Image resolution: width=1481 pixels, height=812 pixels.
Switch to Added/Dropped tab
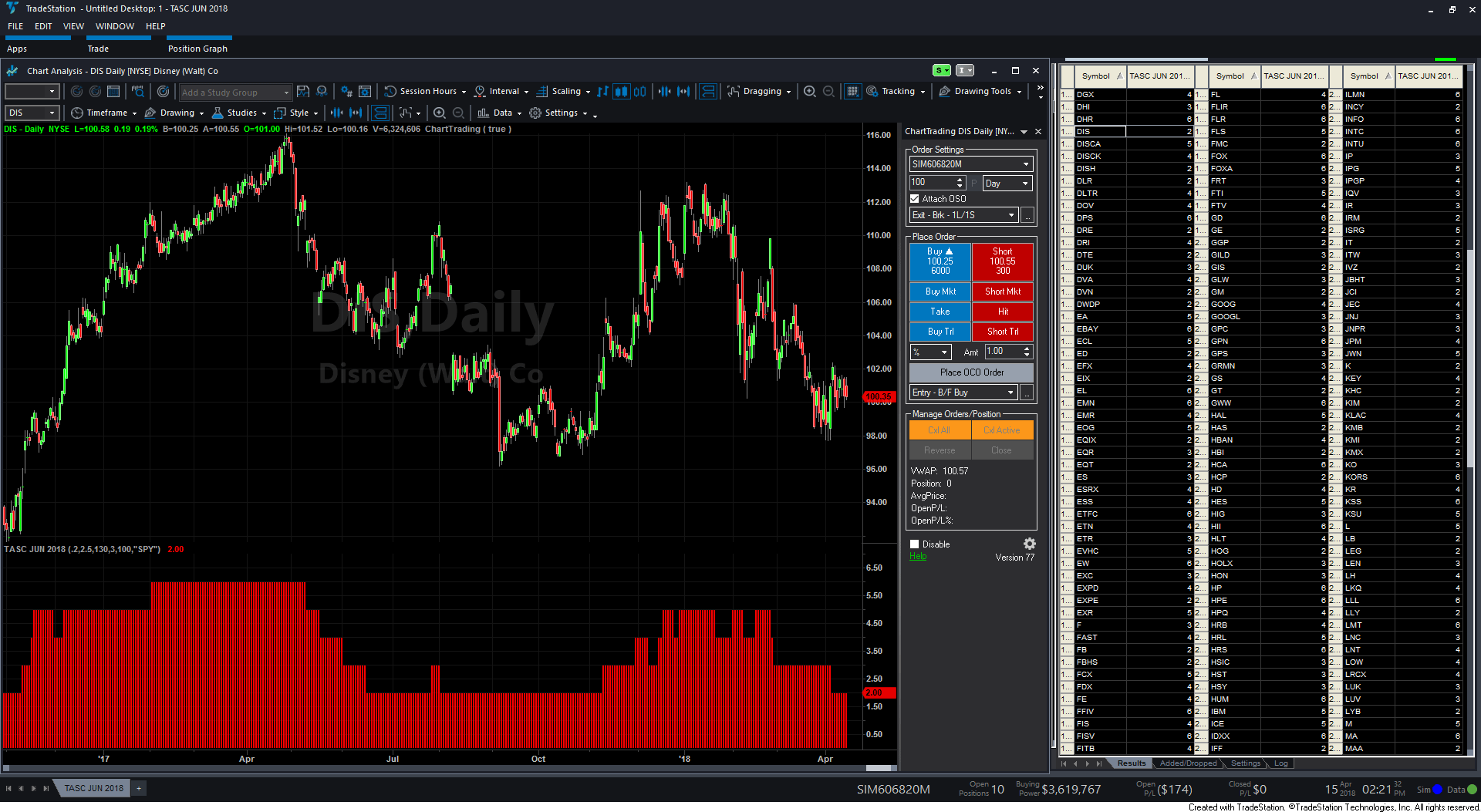tap(1188, 763)
